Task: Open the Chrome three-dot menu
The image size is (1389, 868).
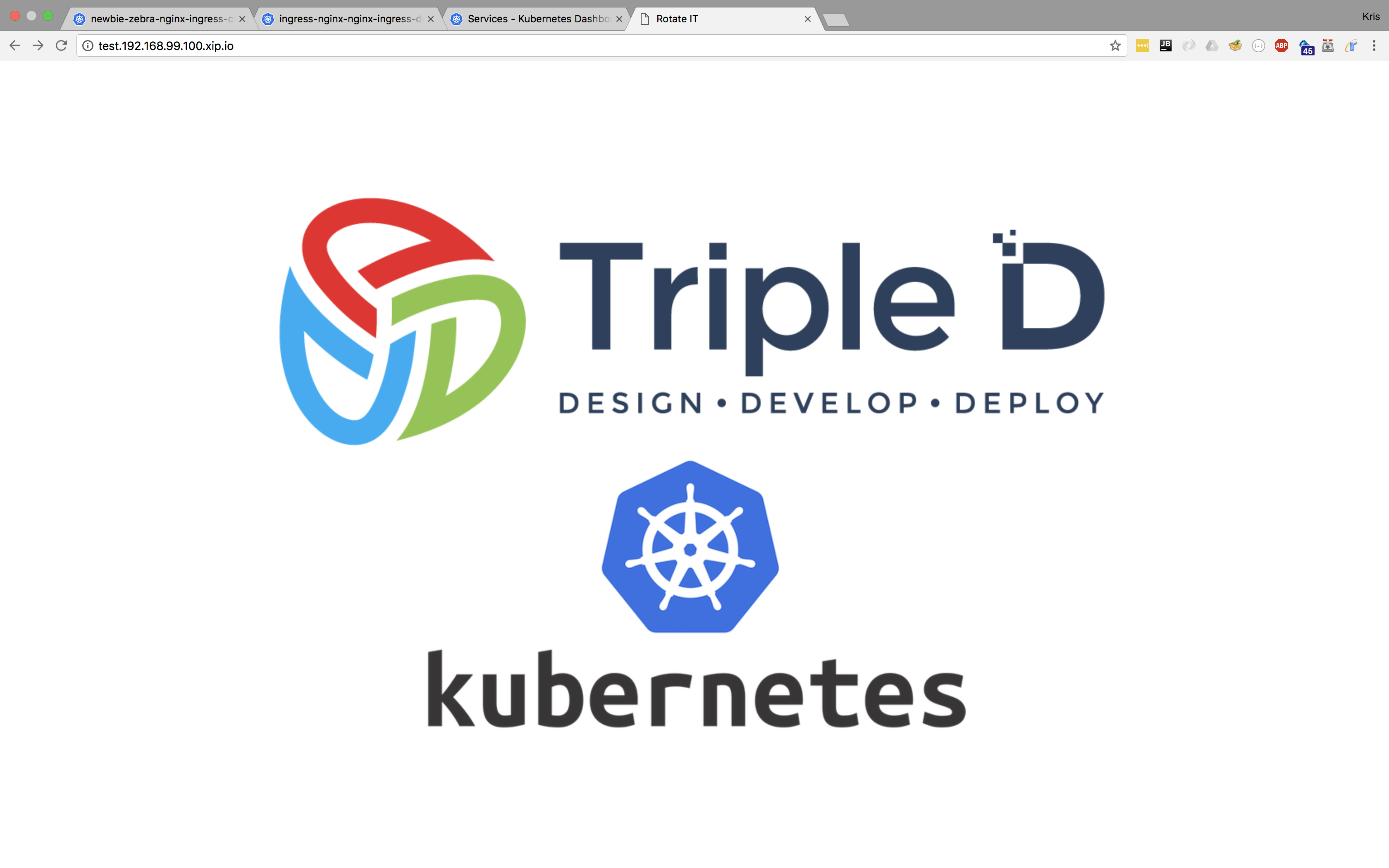Action: (1374, 45)
